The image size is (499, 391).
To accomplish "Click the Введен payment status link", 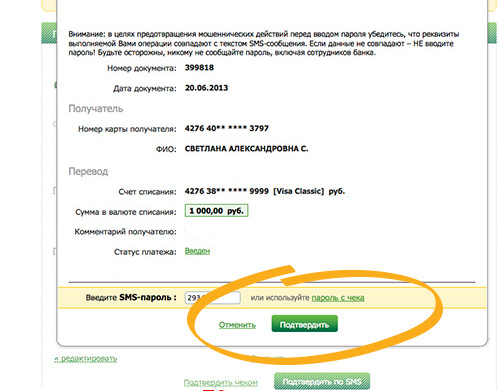I will point(197,251).
